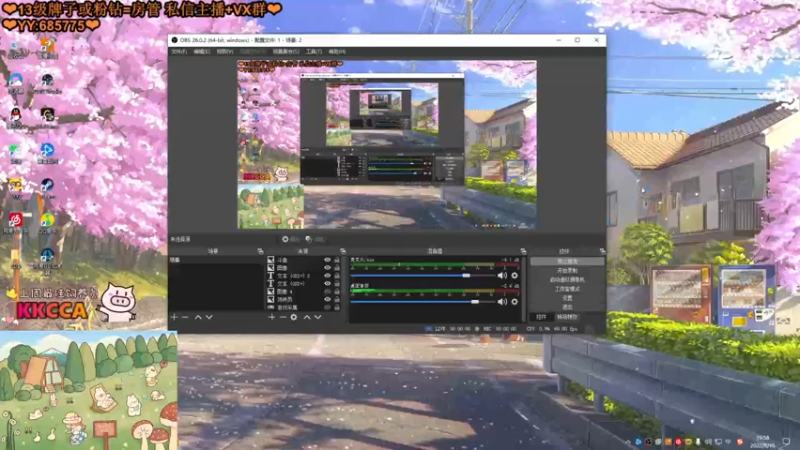Remove selected source with the minus icon
The width and height of the screenshot is (800, 450).
(283, 317)
